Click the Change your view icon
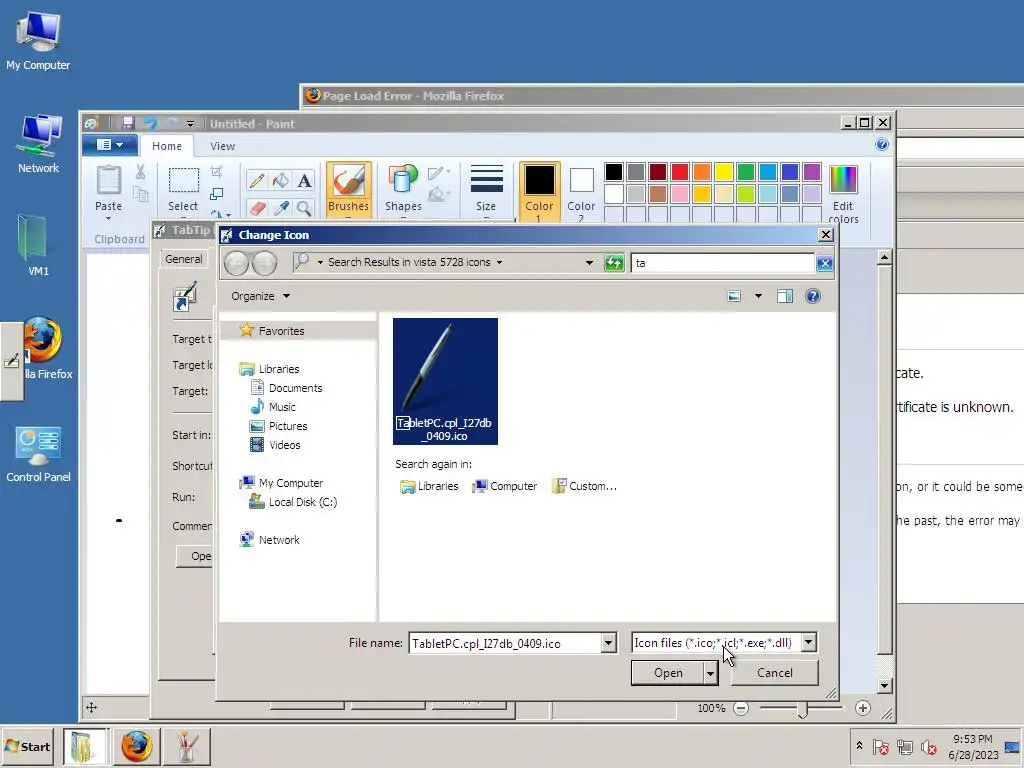This screenshot has height=768, width=1024. [734, 296]
